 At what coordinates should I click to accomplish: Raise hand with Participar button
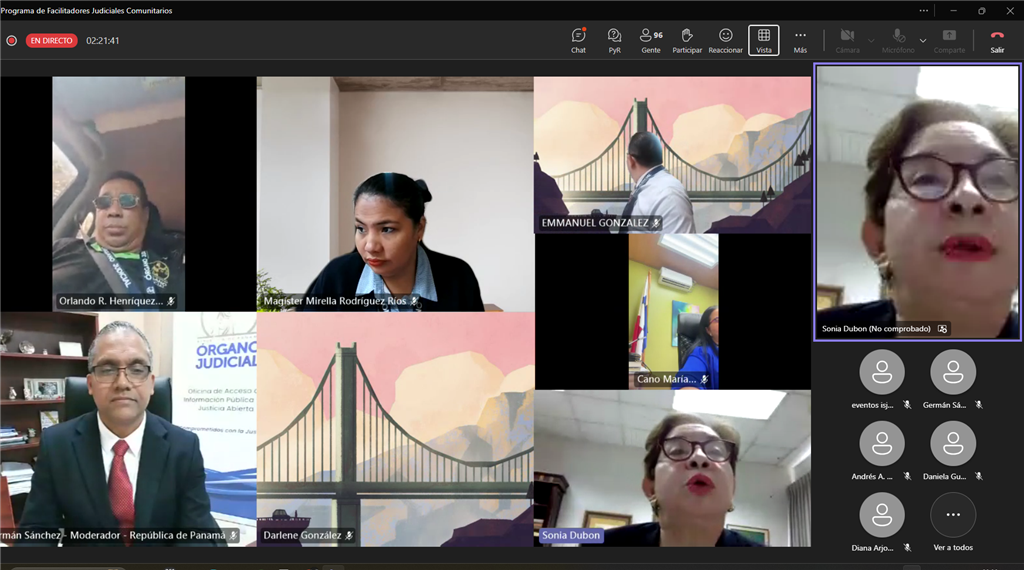tap(687, 40)
